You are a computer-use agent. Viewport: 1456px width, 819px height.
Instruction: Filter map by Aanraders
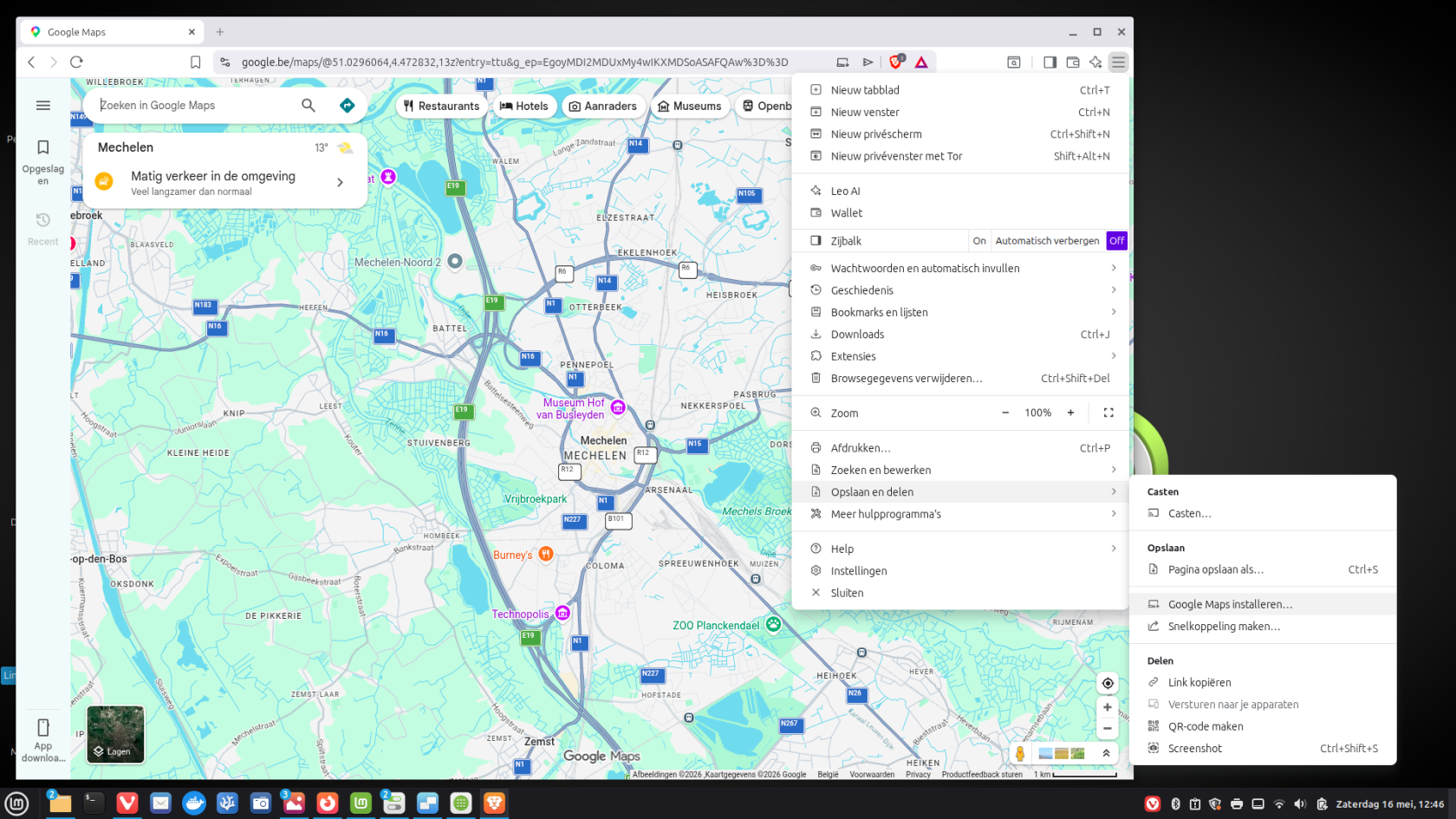coord(603,106)
